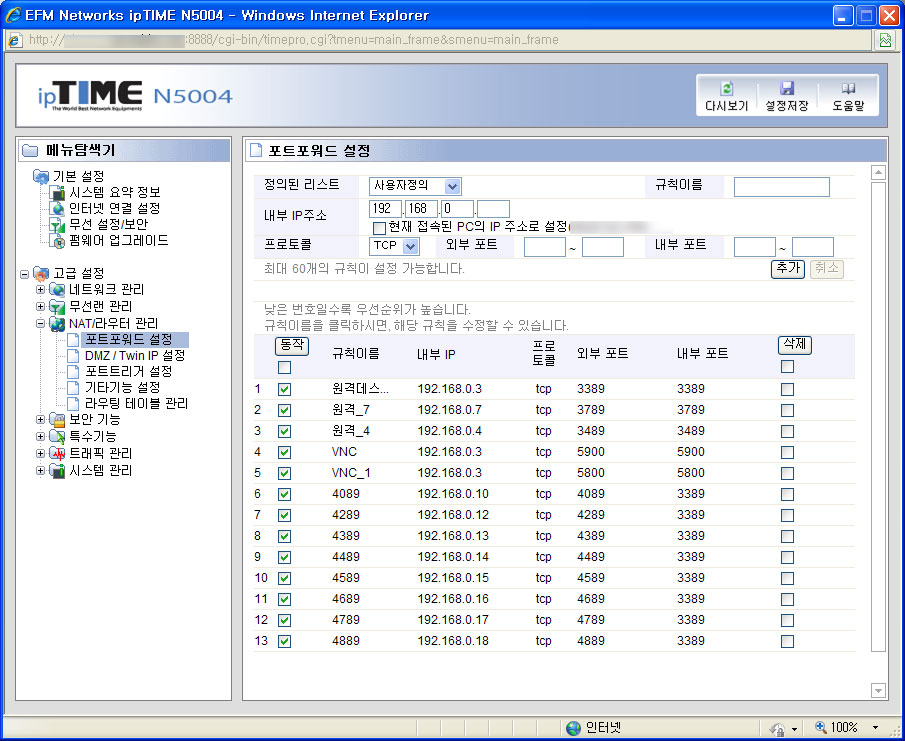Click the page scrollbar down arrow

click(x=878, y=690)
